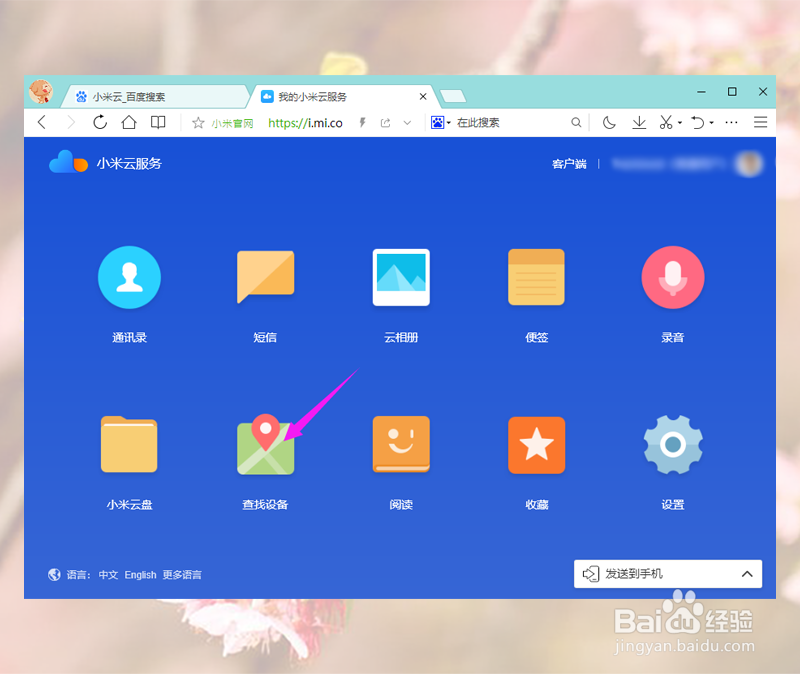This screenshot has height=674, width=800.
Task: Expand the screenshot tool dropdown arrow
Action: pos(680,123)
